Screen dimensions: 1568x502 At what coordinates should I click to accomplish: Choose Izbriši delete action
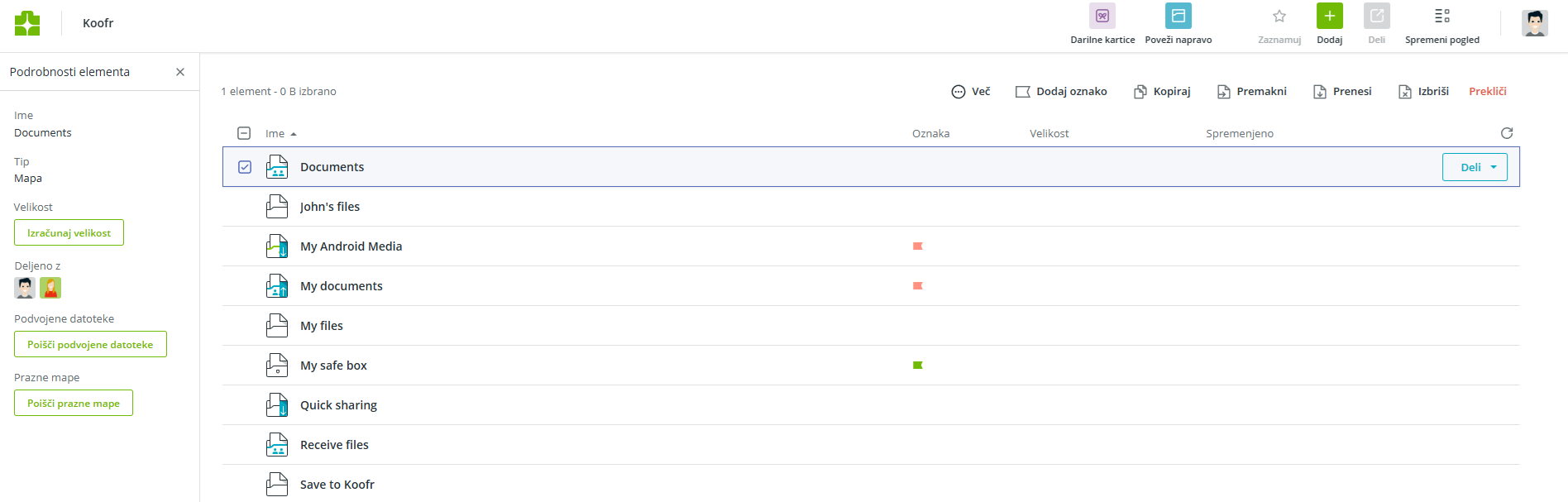[1423, 92]
